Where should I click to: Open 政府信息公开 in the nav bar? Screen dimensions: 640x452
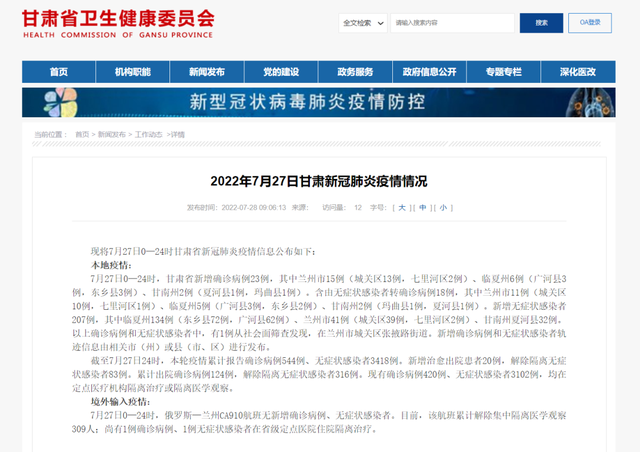[430, 72]
